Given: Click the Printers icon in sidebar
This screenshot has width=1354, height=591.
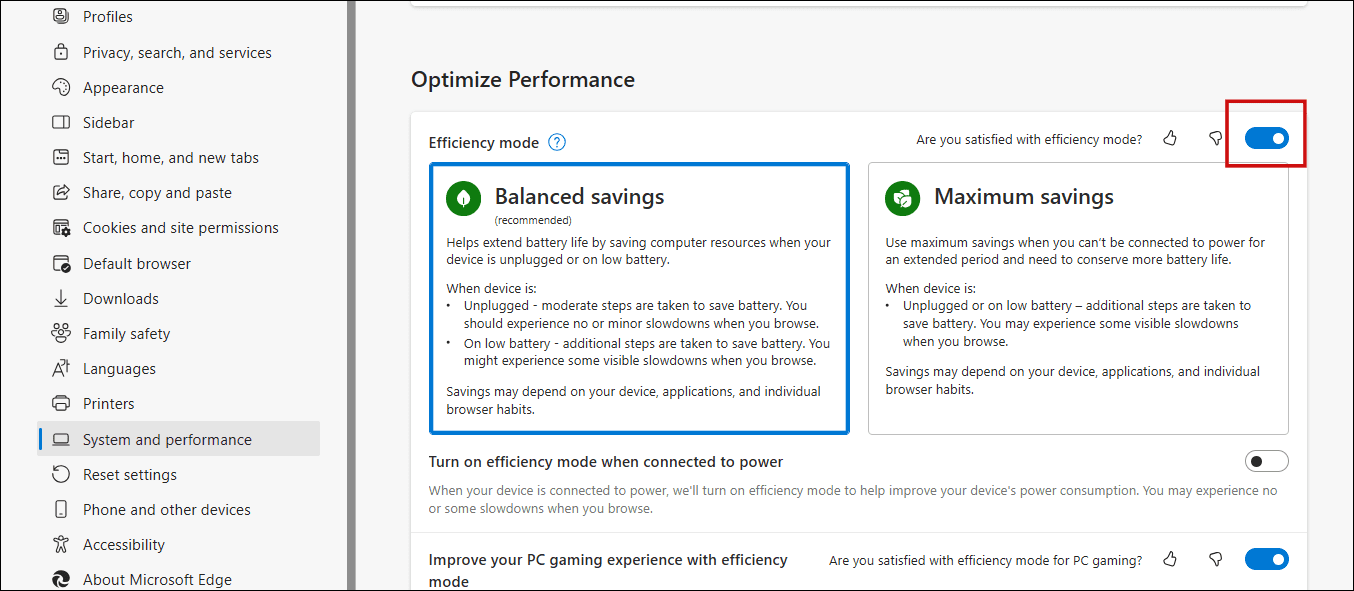Looking at the screenshot, I should tap(62, 403).
